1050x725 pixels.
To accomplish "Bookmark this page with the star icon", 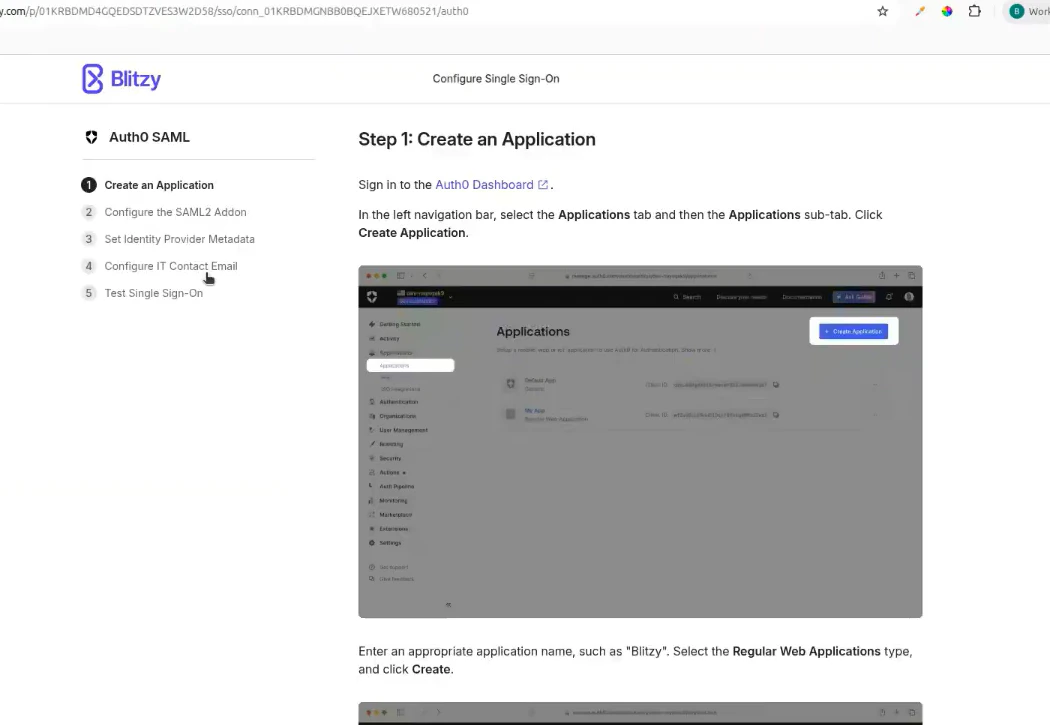I will [x=883, y=11].
